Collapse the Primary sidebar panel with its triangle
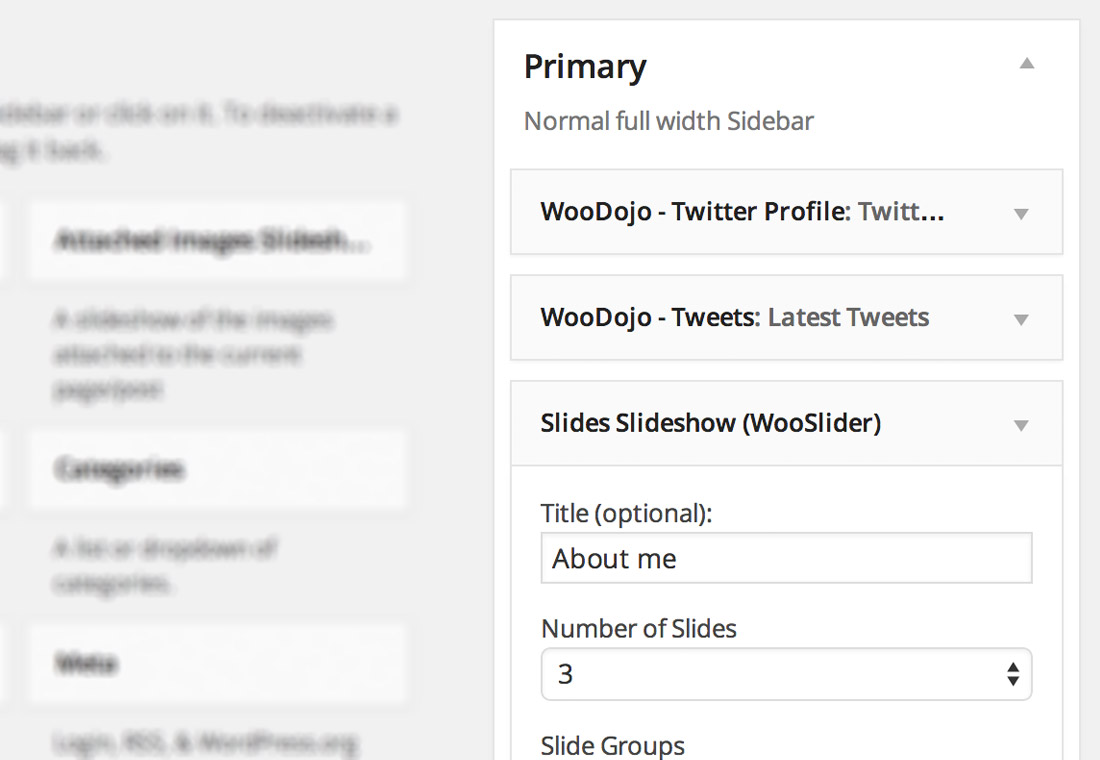This screenshot has height=760, width=1100. click(x=1027, y=63)
